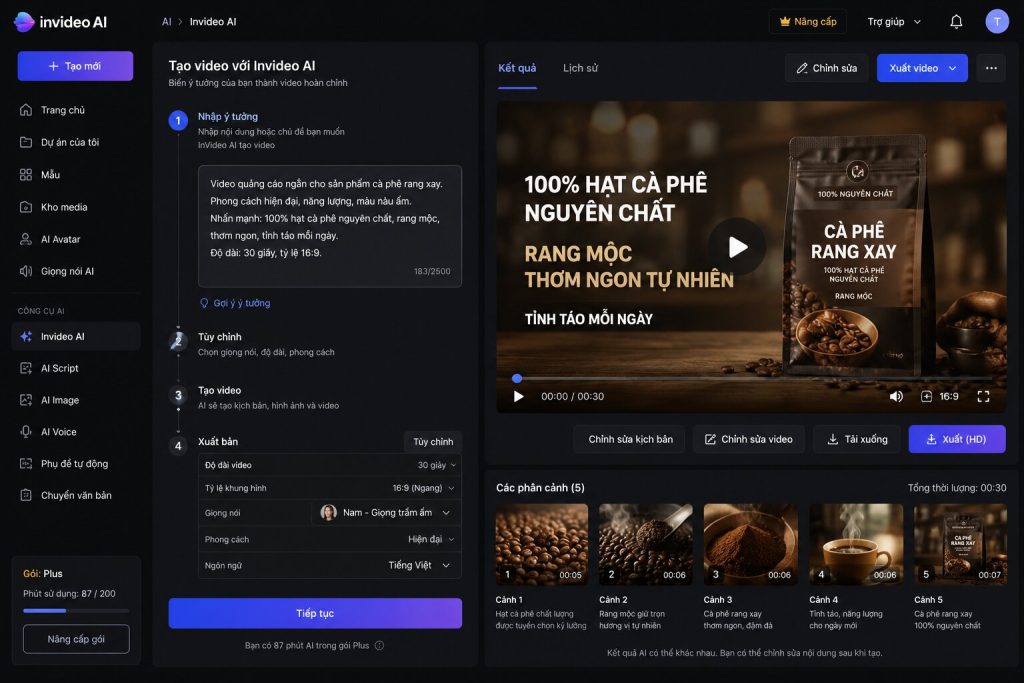Click the AI Voice microphone icon
Screen dimensions: 1024x683
click(x=26, y=432)
